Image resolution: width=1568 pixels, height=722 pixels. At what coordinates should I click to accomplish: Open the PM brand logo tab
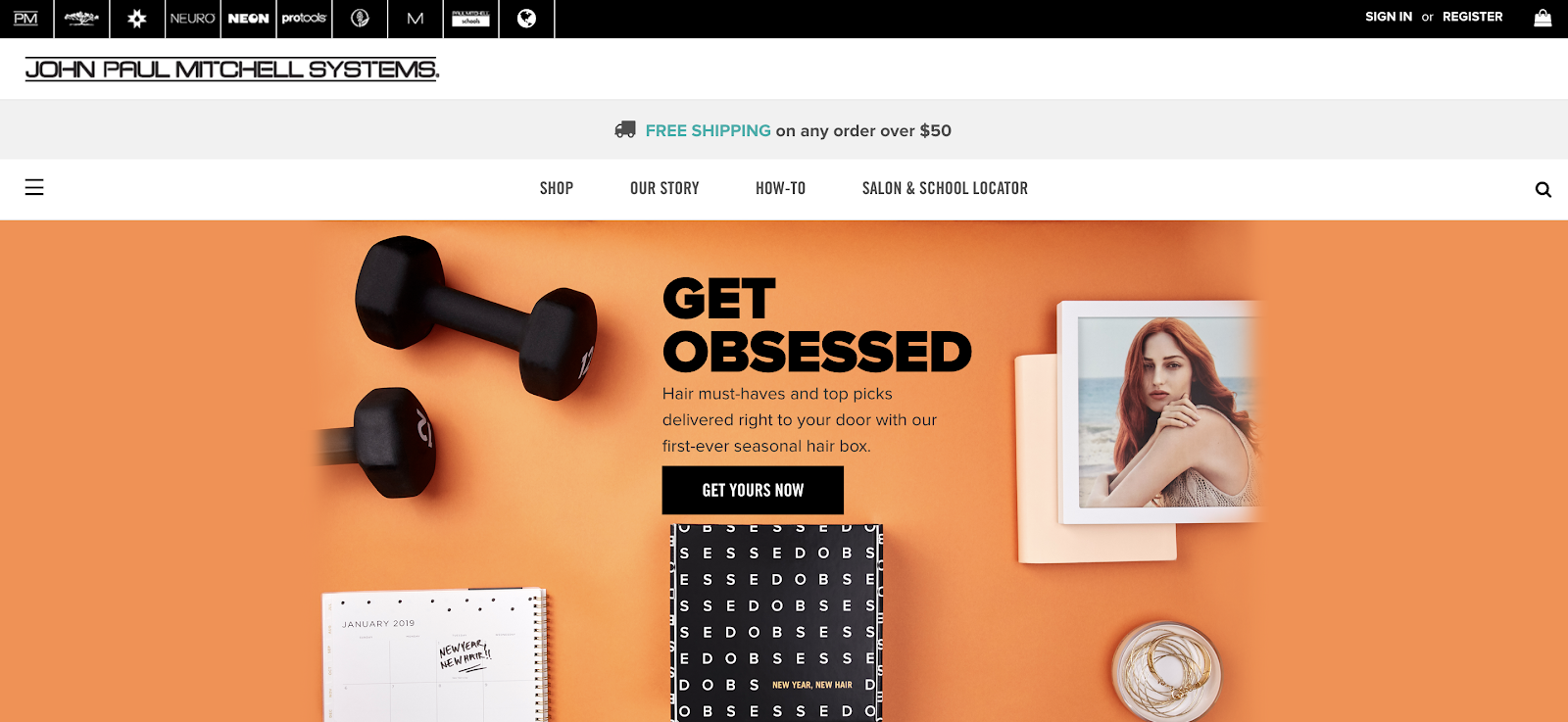(26, 19)
